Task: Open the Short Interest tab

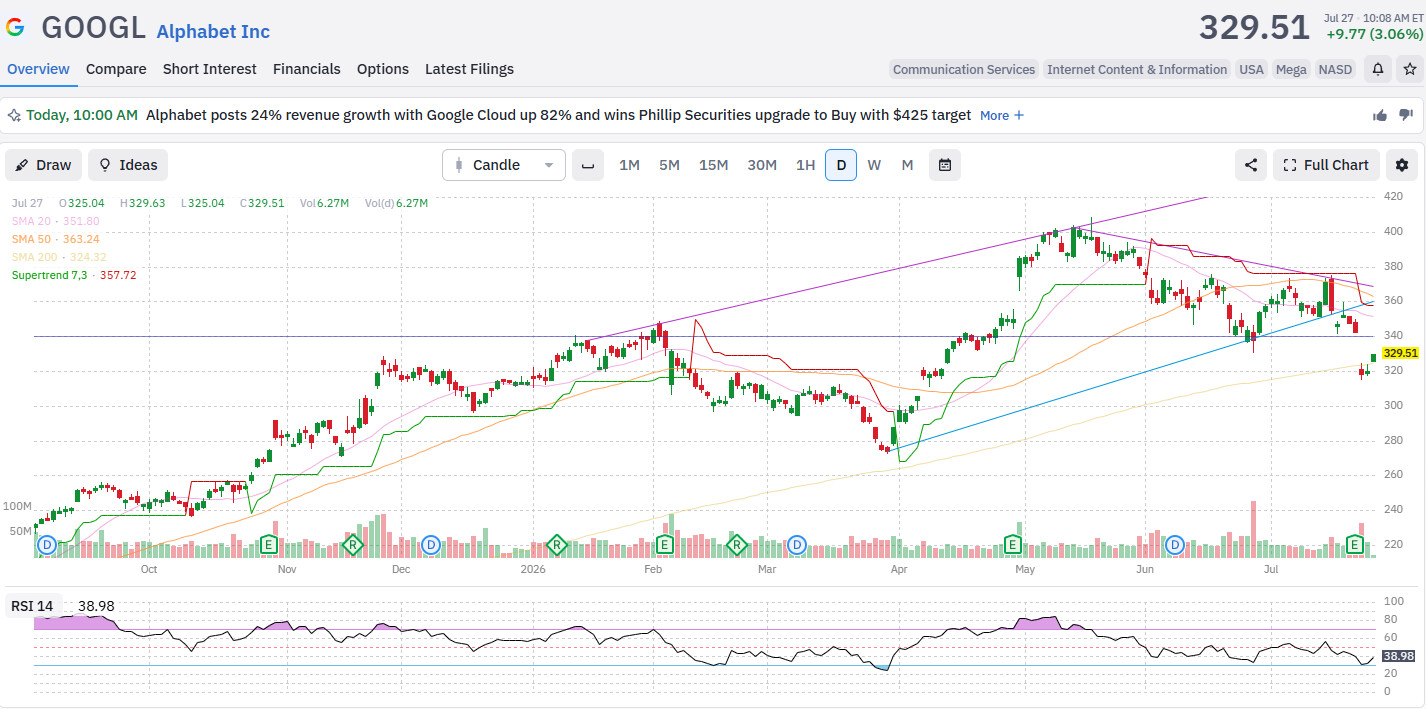Action: (210, 69)
